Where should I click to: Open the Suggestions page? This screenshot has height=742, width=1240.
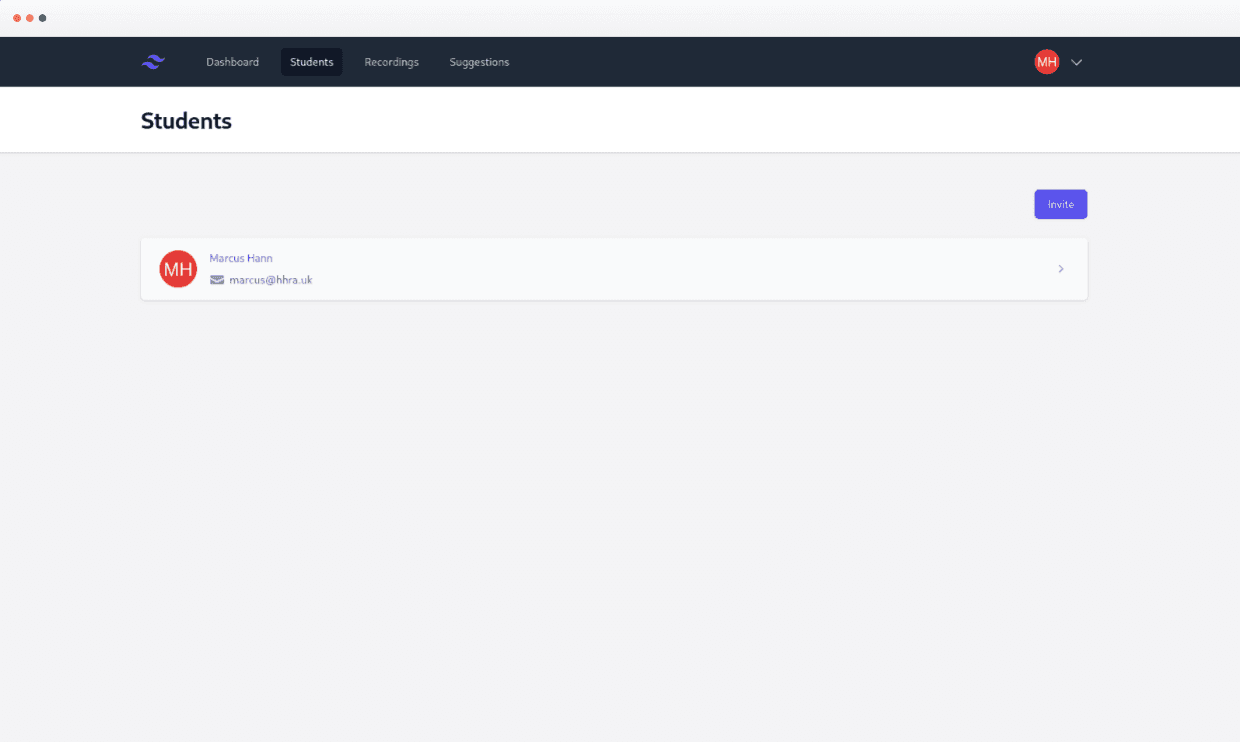479,62
